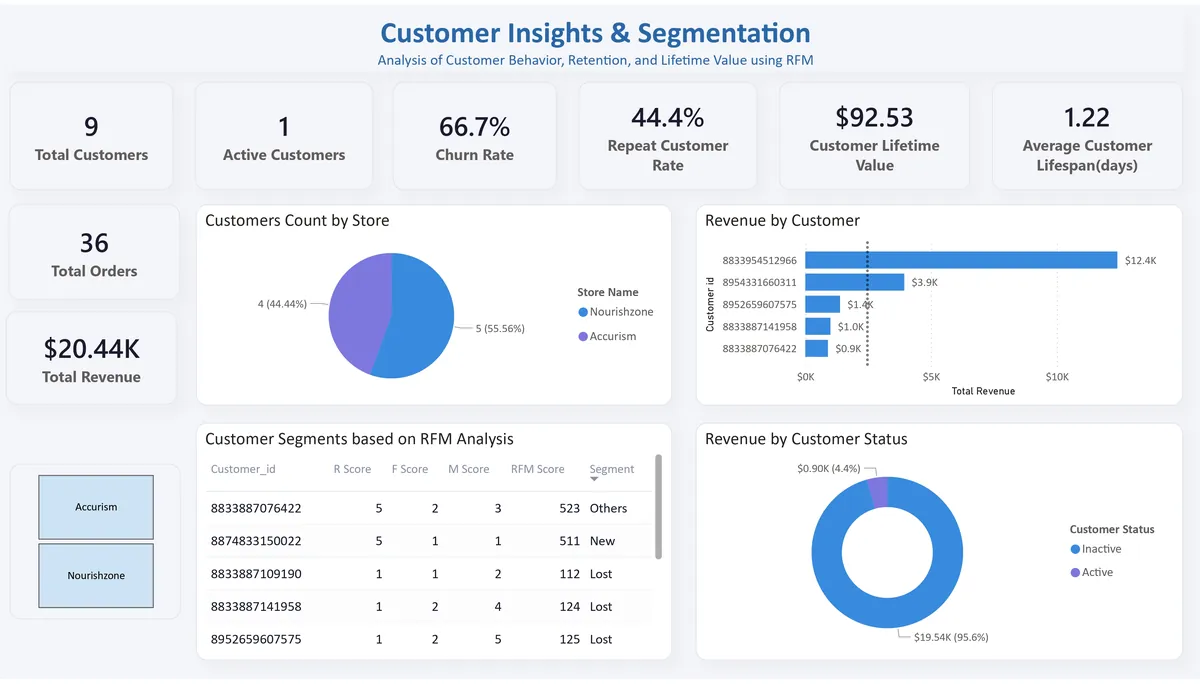The image size is (1200, 684).
Task: Select table row 8833887076422
Action: 430,508
